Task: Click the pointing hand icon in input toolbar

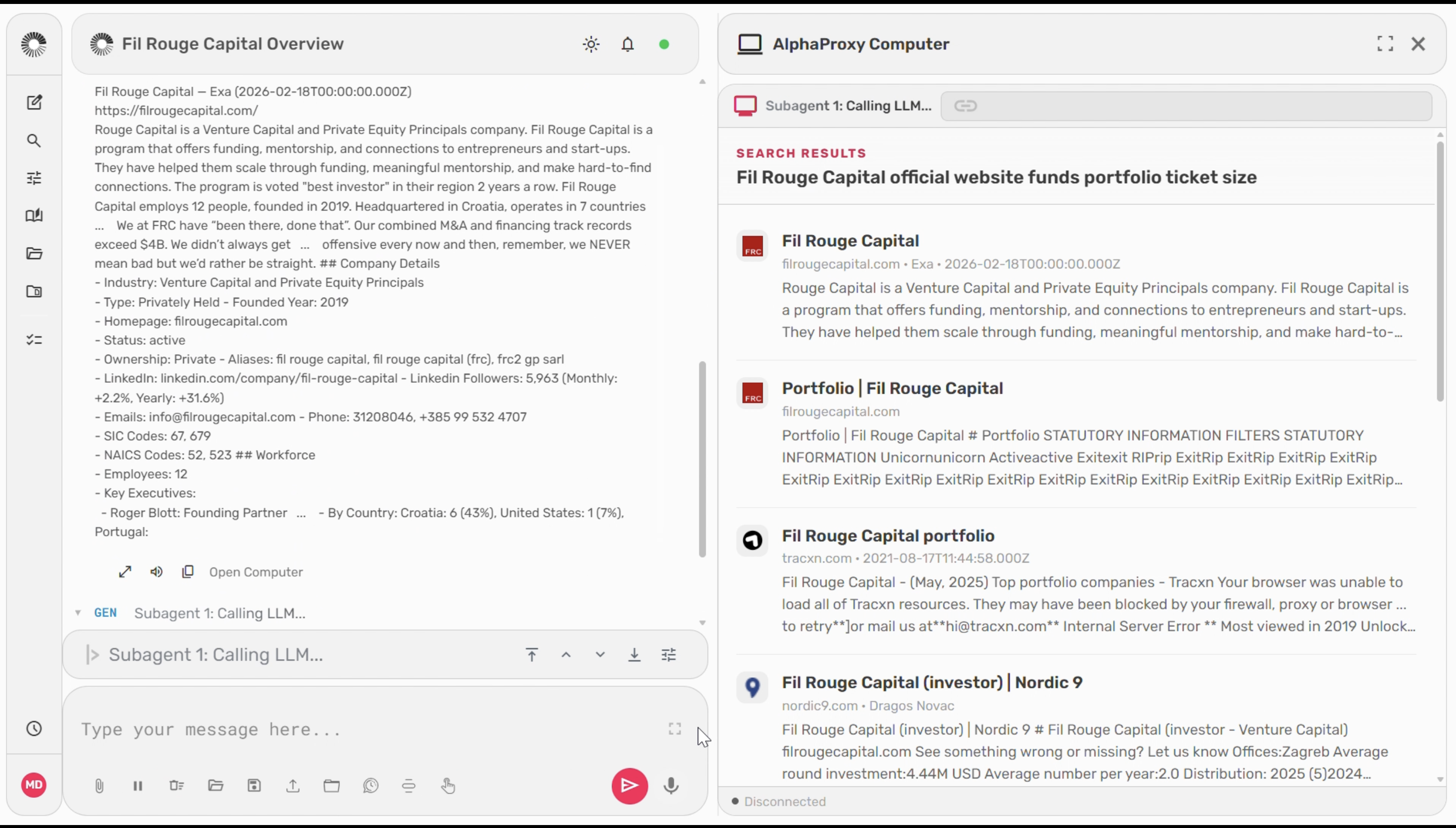Action: pos(448,786)
